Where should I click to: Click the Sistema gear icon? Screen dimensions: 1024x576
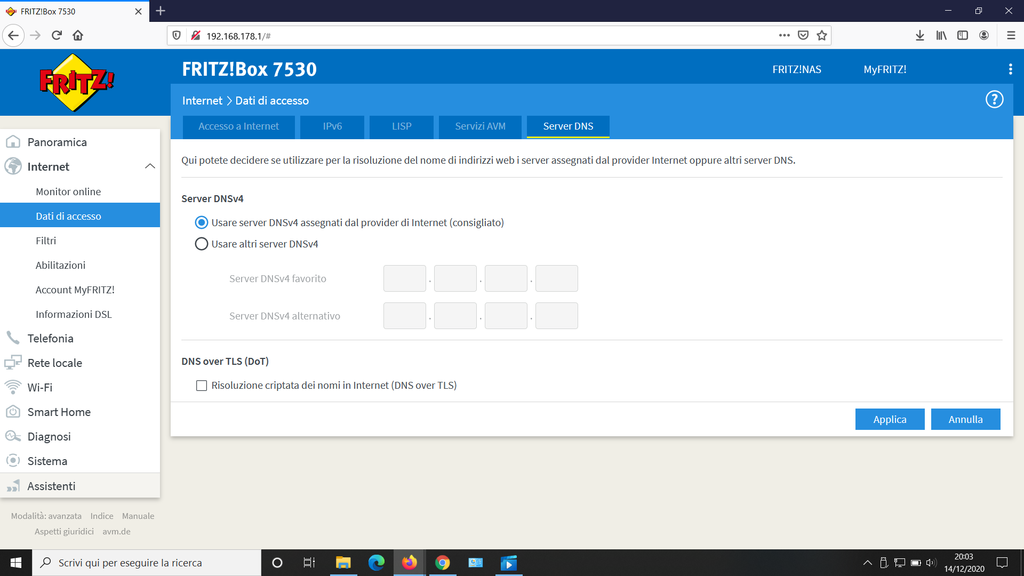(x=13, y=461)
